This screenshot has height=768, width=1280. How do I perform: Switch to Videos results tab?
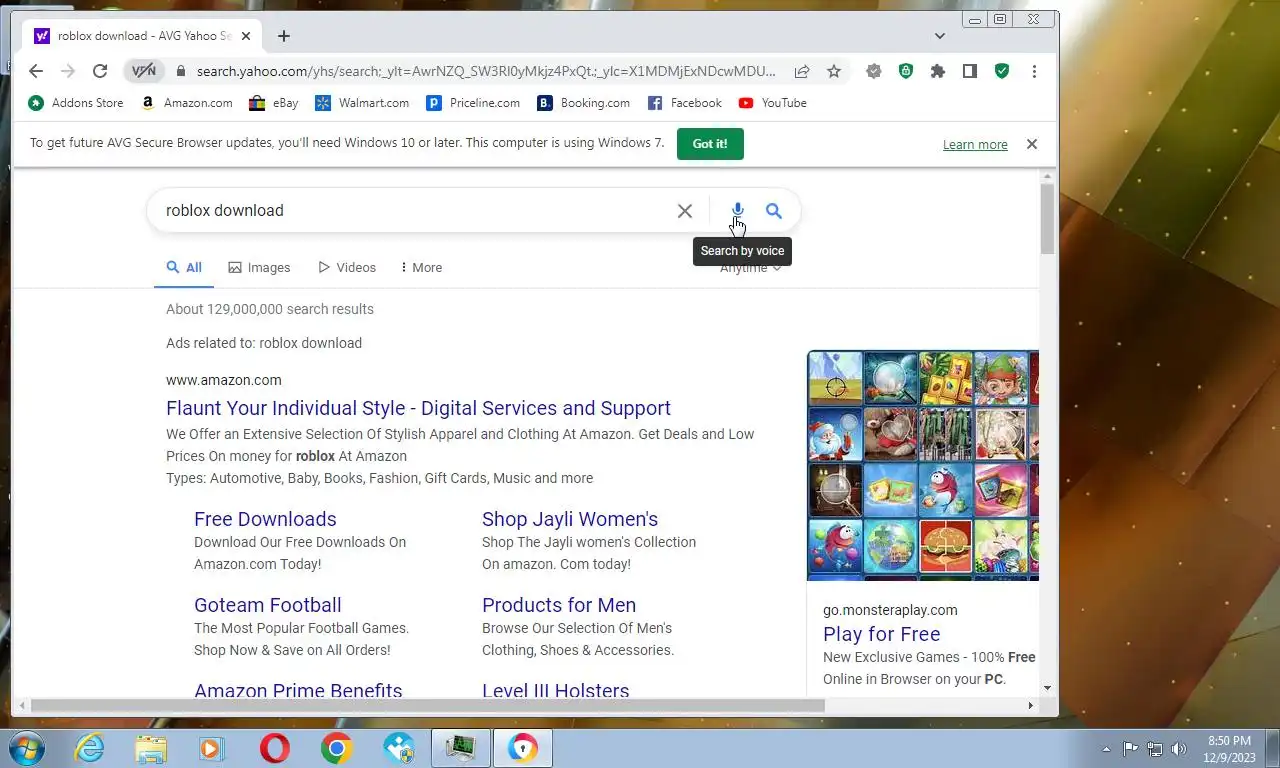click(x=347, y=267)
